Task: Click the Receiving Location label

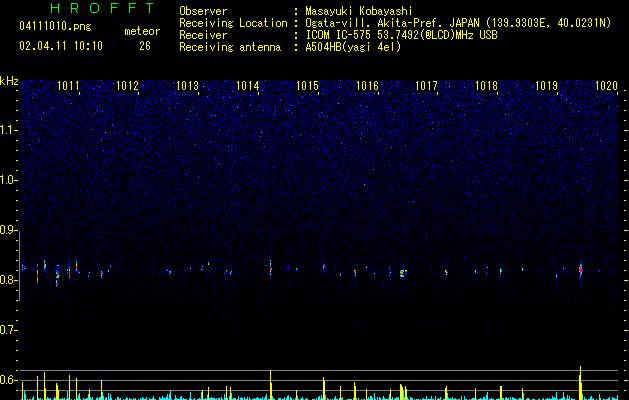Action: pos(233,23)
